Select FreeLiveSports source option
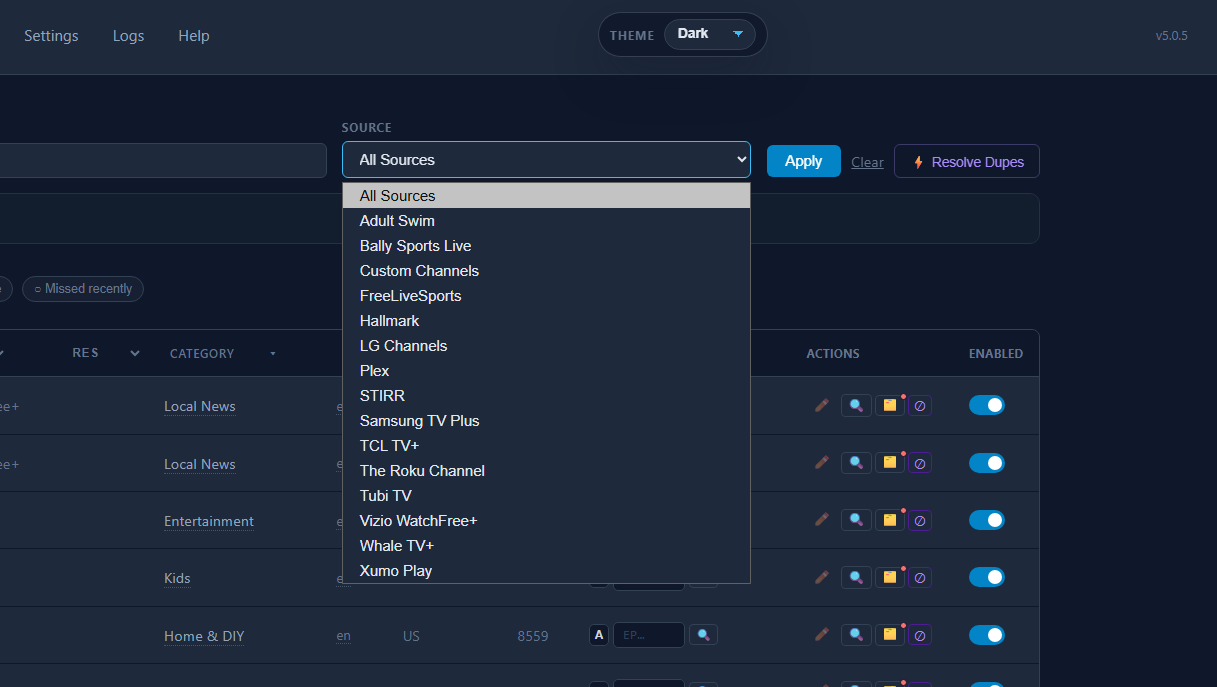Image resolution: width=1217 pixels, height=687 pixels. [546, 296]
